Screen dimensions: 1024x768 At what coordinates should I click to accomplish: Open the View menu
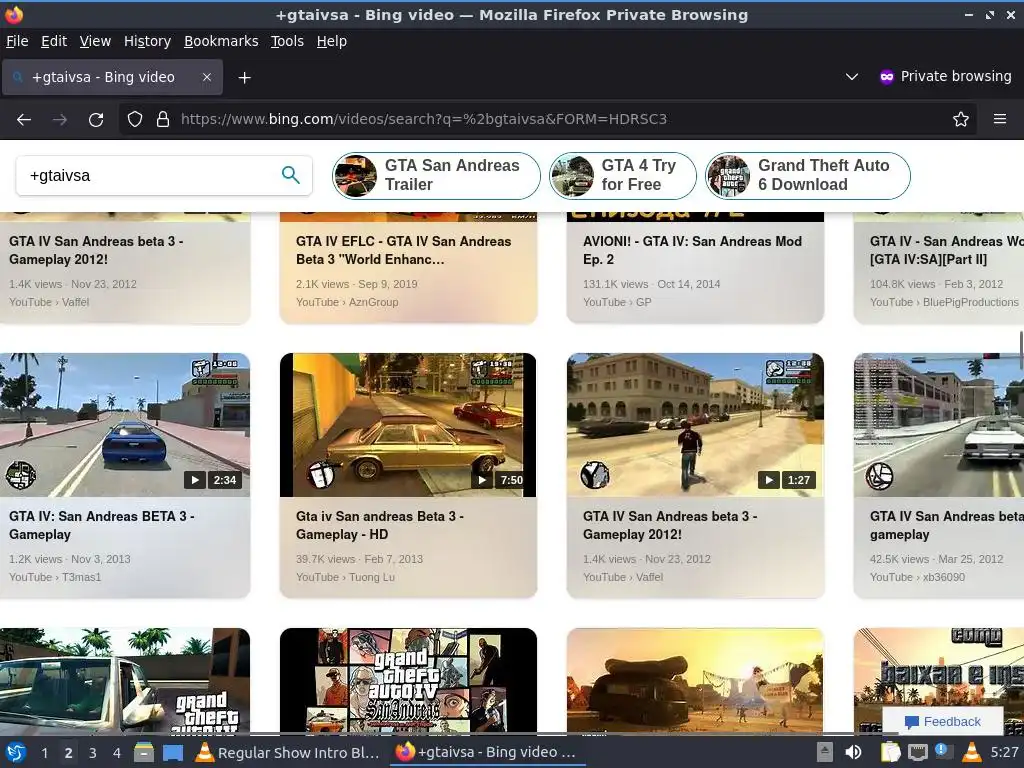pyautogui.click(x=95, y=41)
